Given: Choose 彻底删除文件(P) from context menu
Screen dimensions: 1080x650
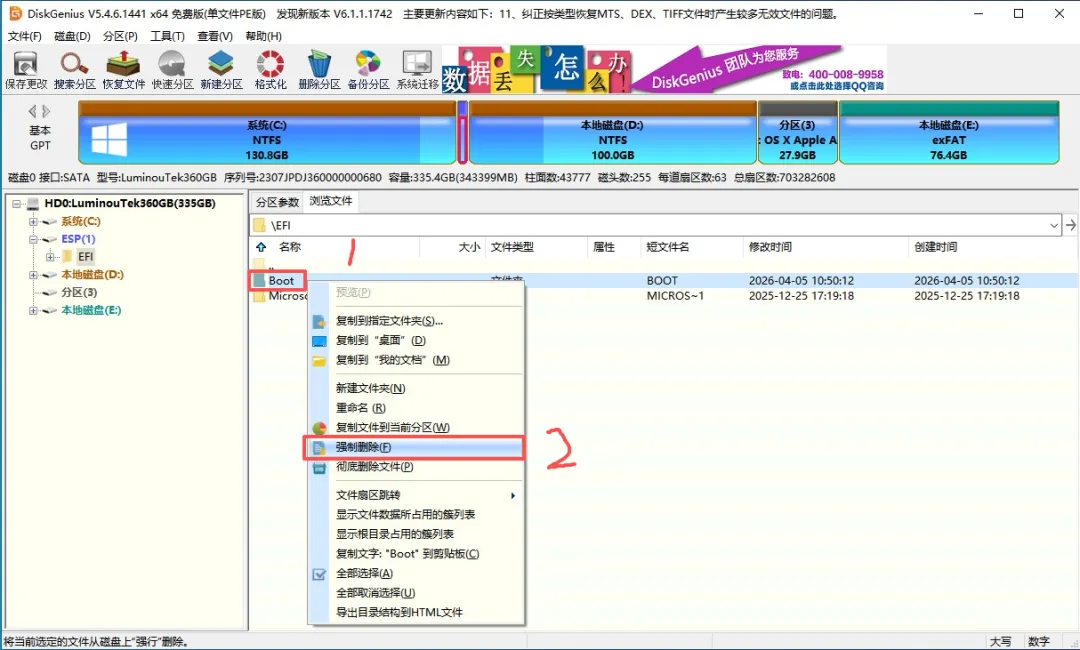Looking at the screenshot, I should (415, 467).
